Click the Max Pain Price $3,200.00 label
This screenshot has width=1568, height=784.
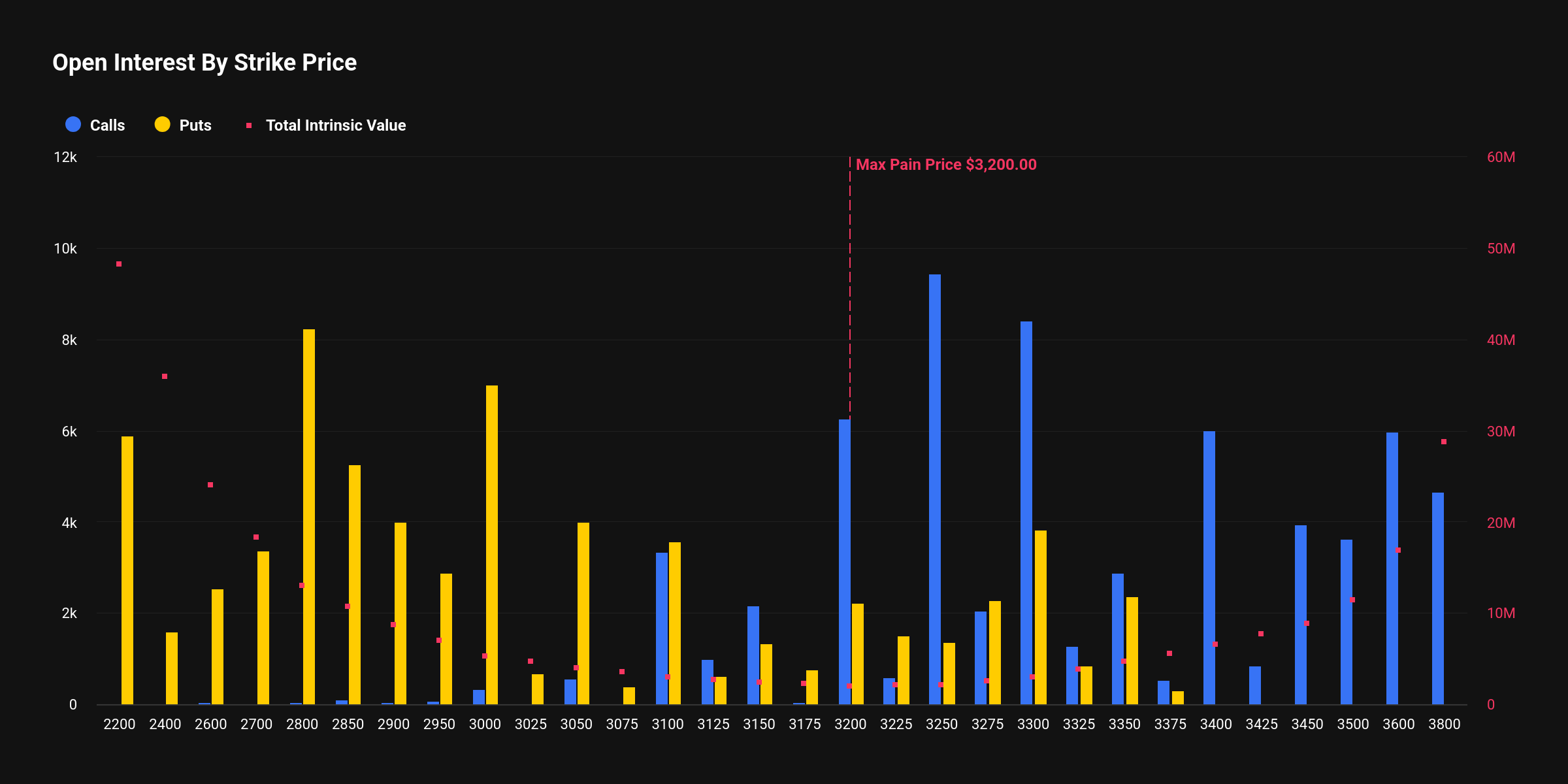click(x=945, y=165)
